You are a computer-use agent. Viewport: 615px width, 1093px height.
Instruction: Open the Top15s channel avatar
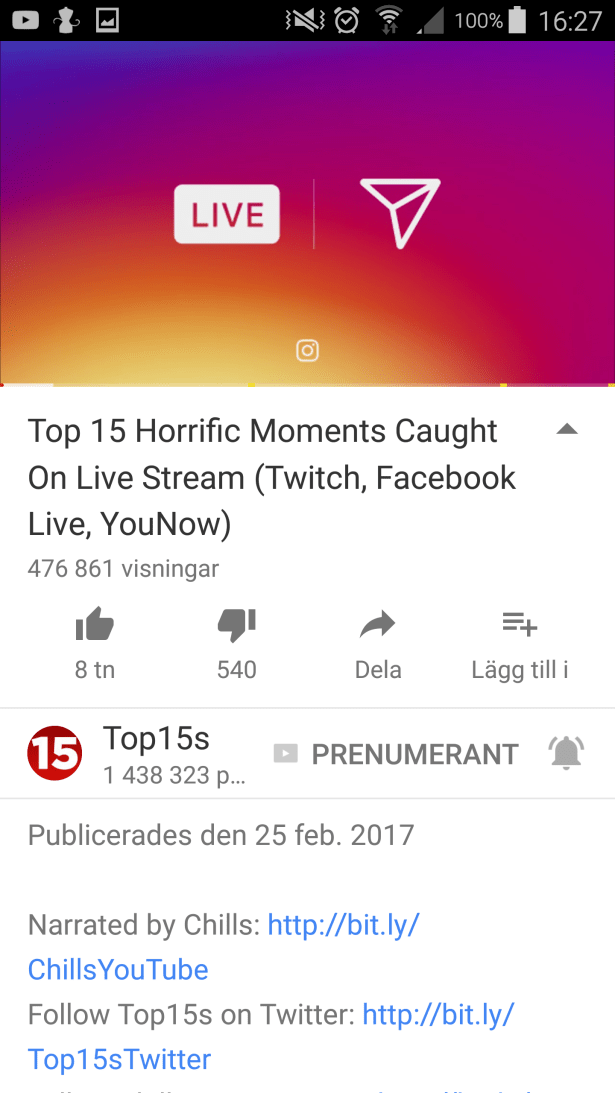pos(54,753)
